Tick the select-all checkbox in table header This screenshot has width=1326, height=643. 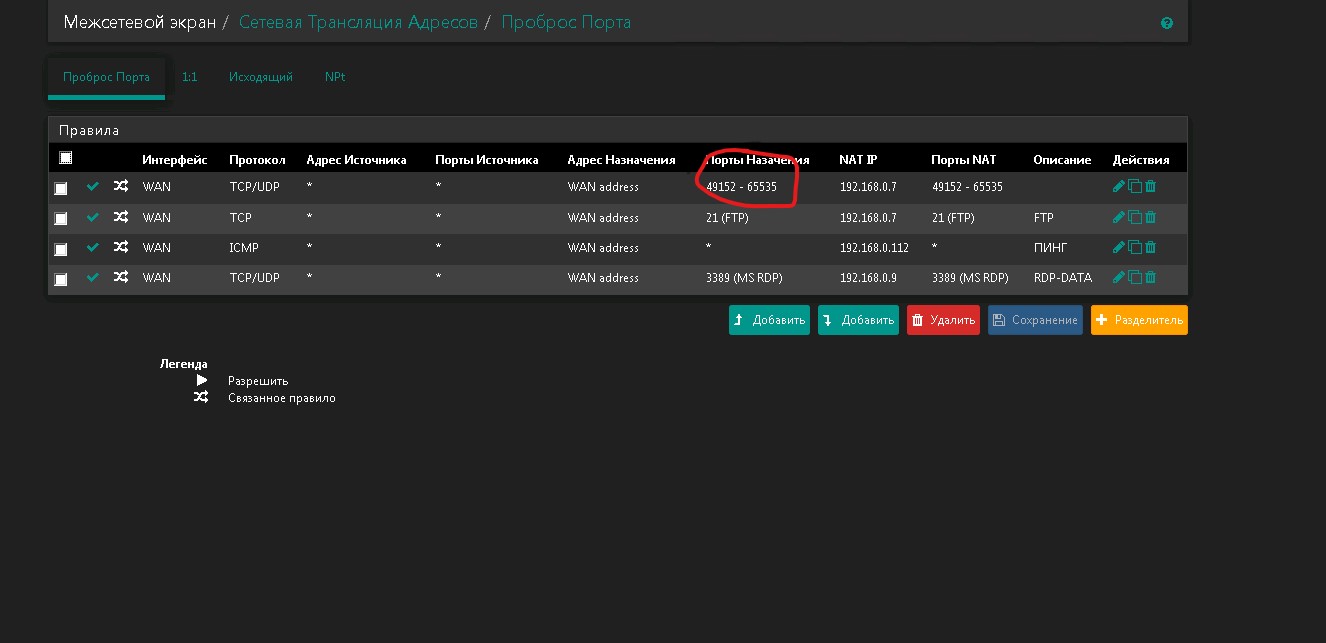tap(66, 158)
